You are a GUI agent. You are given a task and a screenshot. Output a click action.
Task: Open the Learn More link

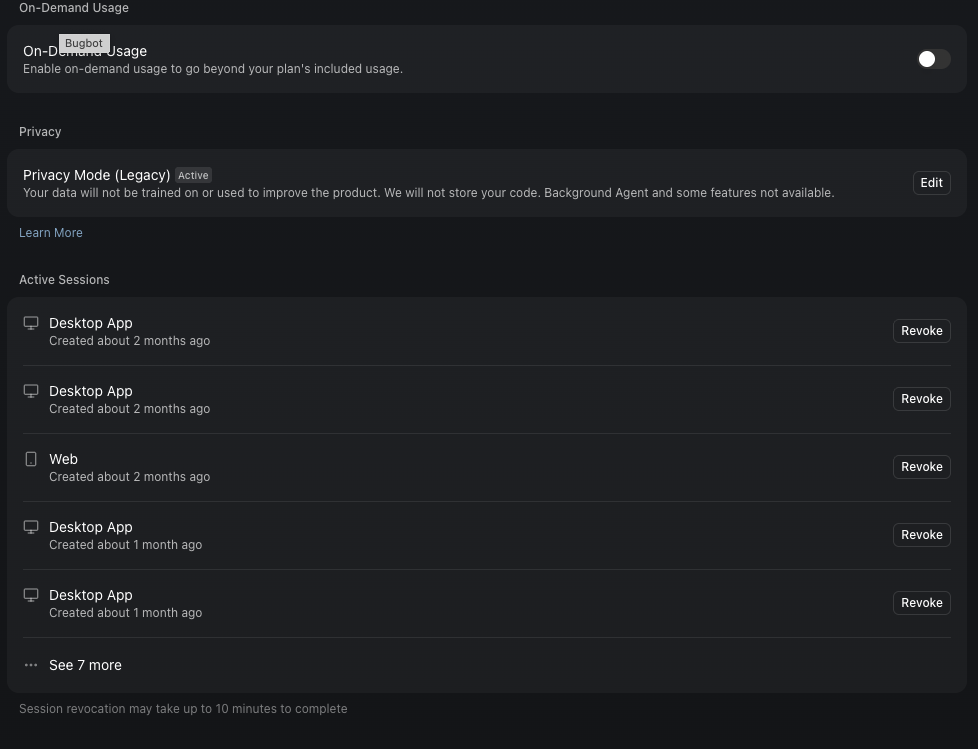coord(51,232)
